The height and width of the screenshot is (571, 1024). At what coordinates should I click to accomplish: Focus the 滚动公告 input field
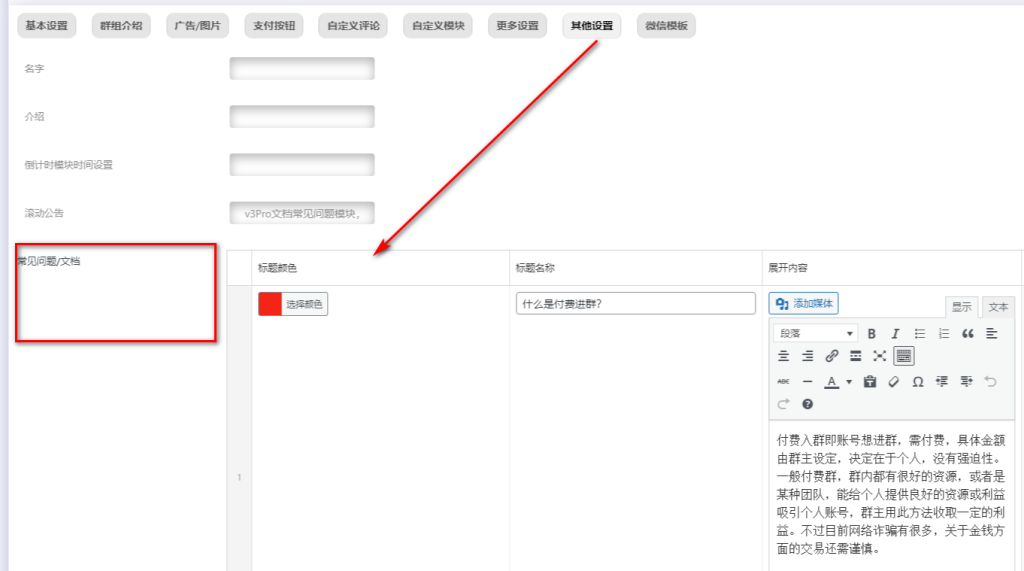pyautogui.click(x=302, y=213)
